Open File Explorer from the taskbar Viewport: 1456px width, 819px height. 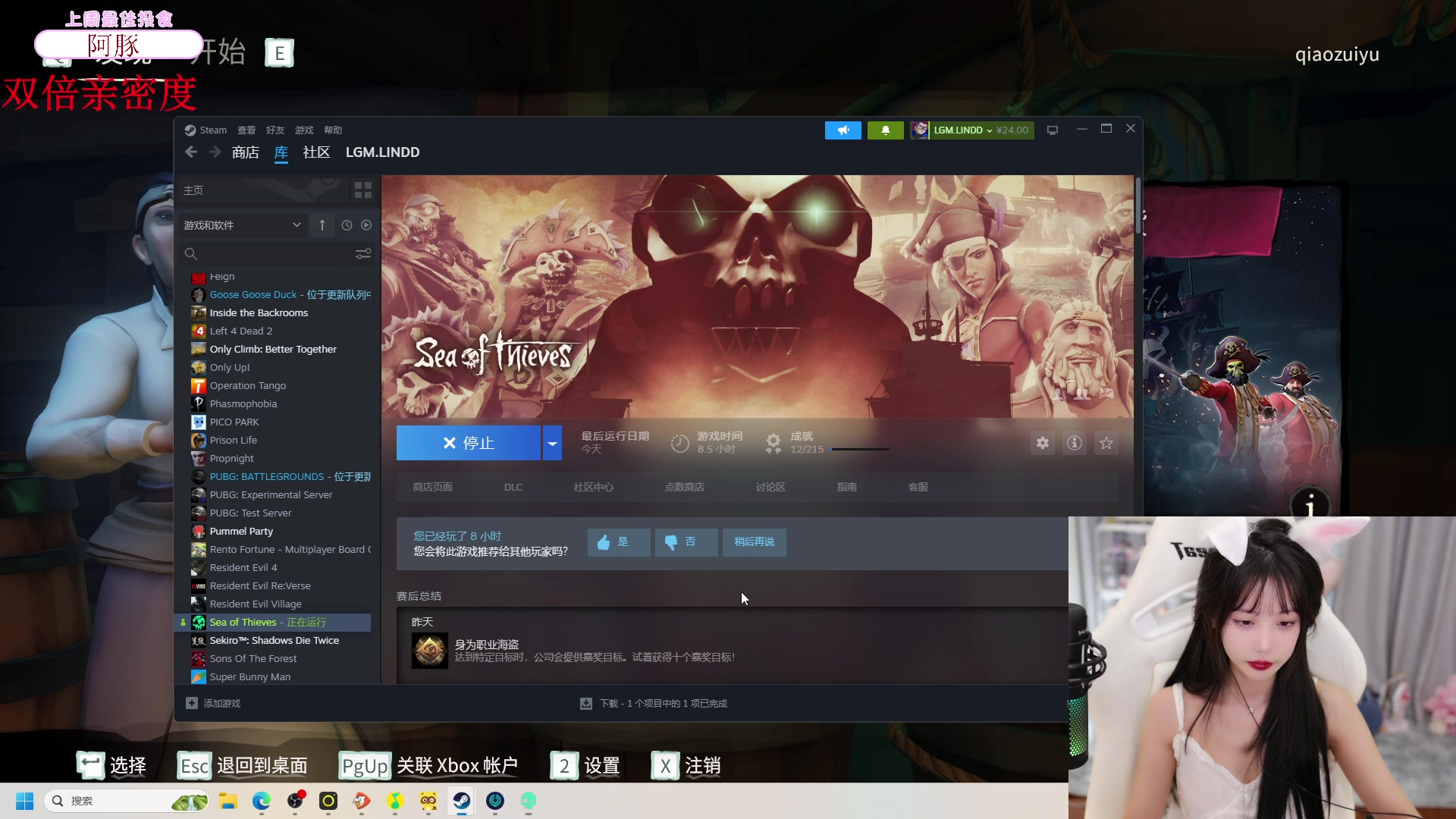point(228,801)
